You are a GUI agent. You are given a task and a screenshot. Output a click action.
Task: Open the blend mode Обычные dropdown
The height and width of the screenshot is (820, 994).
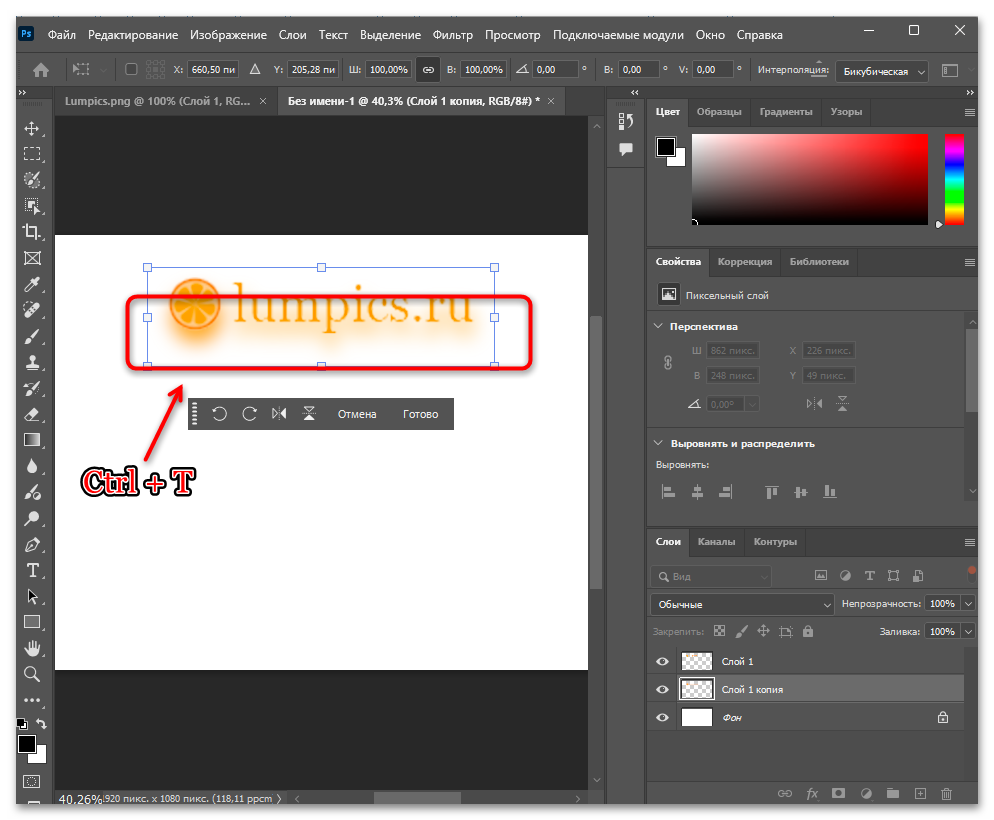[742, 605]
